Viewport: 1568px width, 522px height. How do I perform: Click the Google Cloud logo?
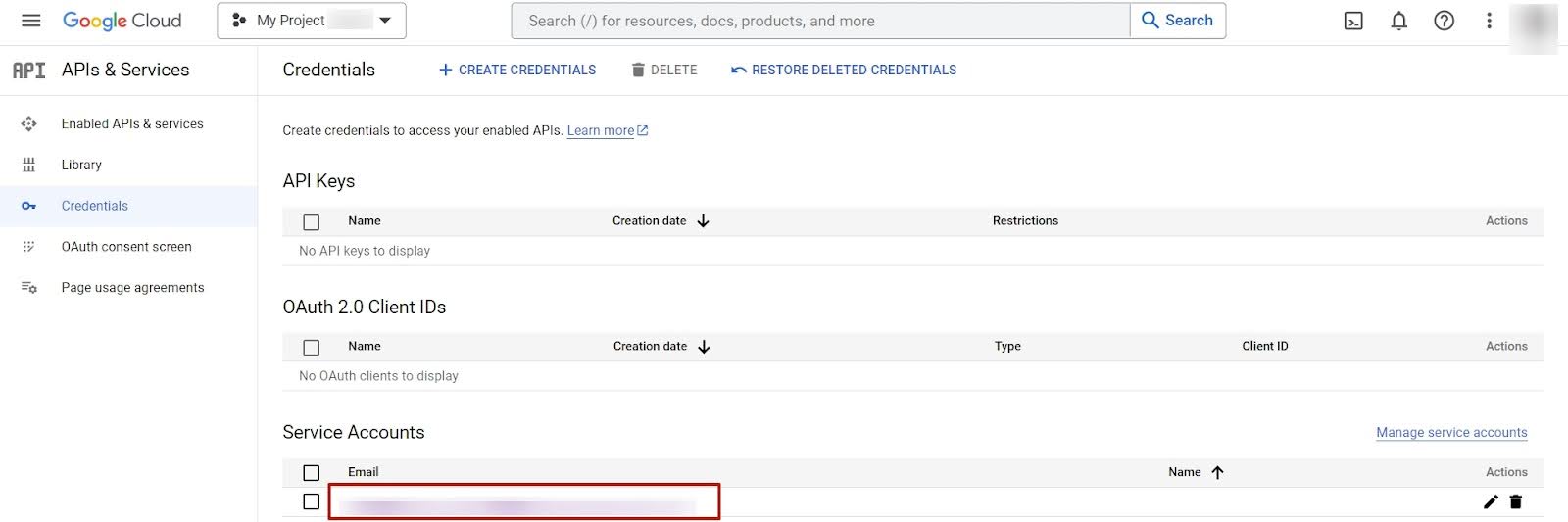122,21
